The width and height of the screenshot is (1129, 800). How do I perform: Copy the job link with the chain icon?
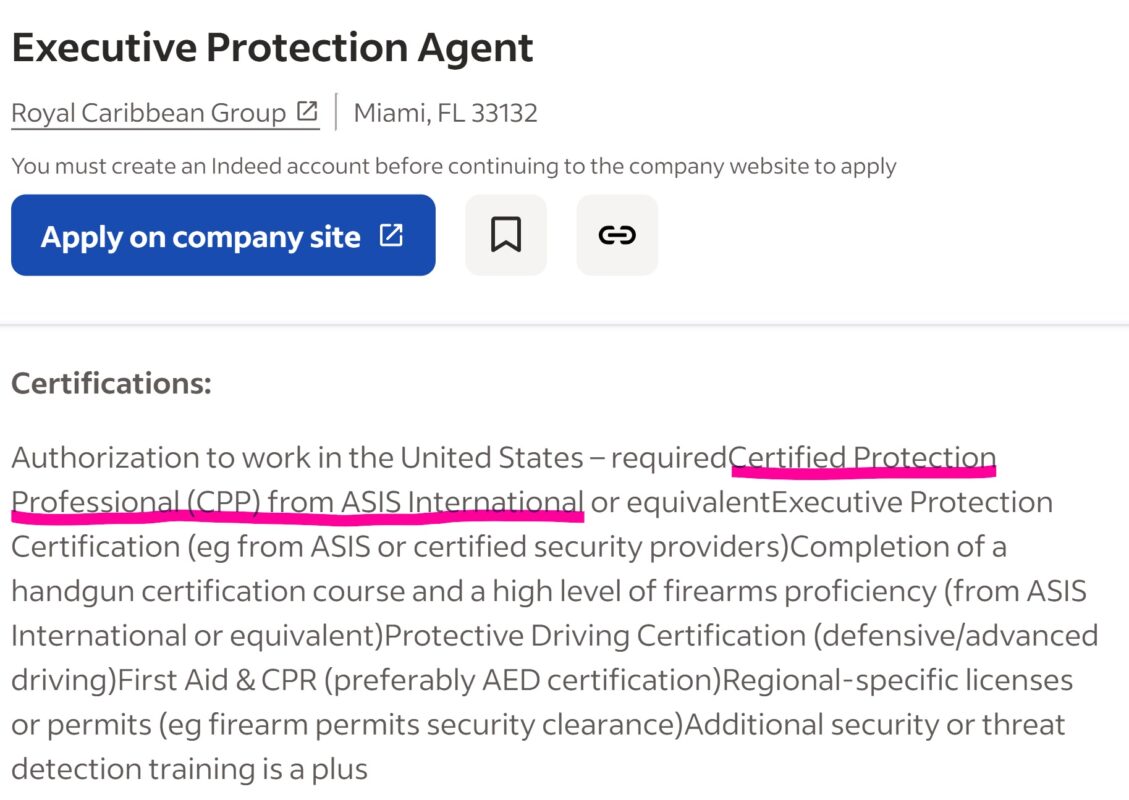pos(617,235)
